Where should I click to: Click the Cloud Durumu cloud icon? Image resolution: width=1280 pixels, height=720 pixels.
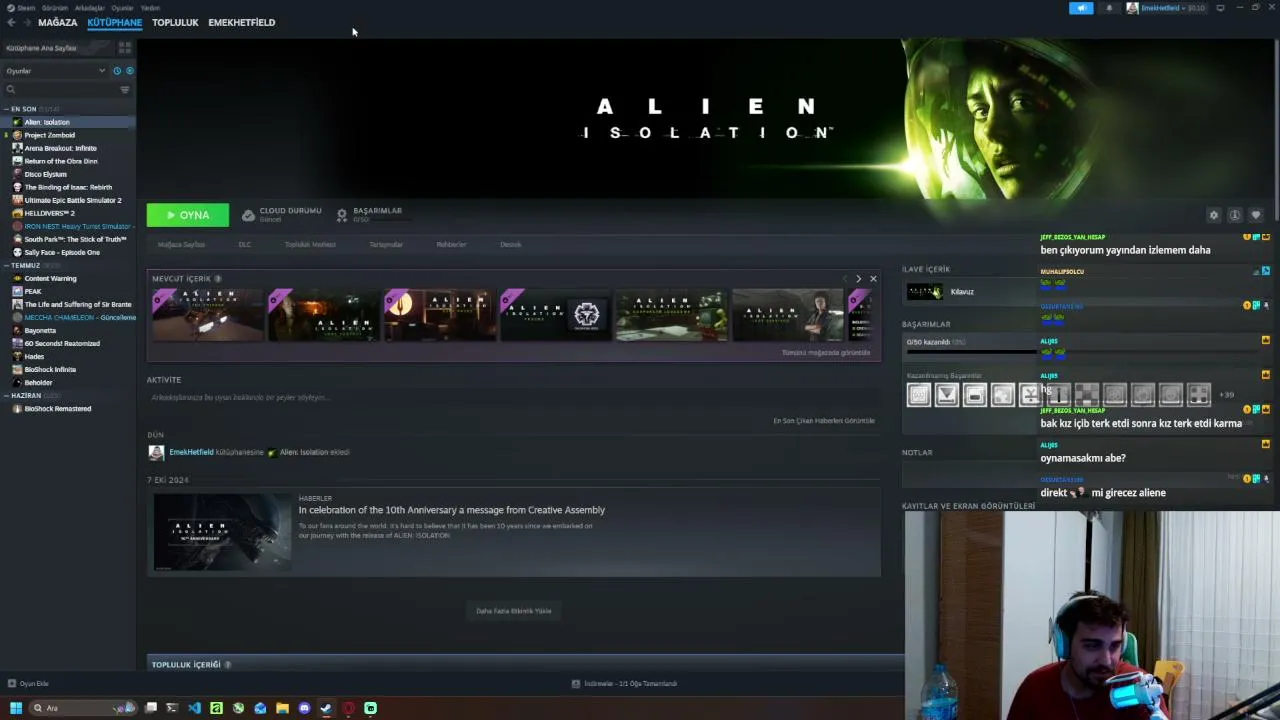(x=248, y=215)
